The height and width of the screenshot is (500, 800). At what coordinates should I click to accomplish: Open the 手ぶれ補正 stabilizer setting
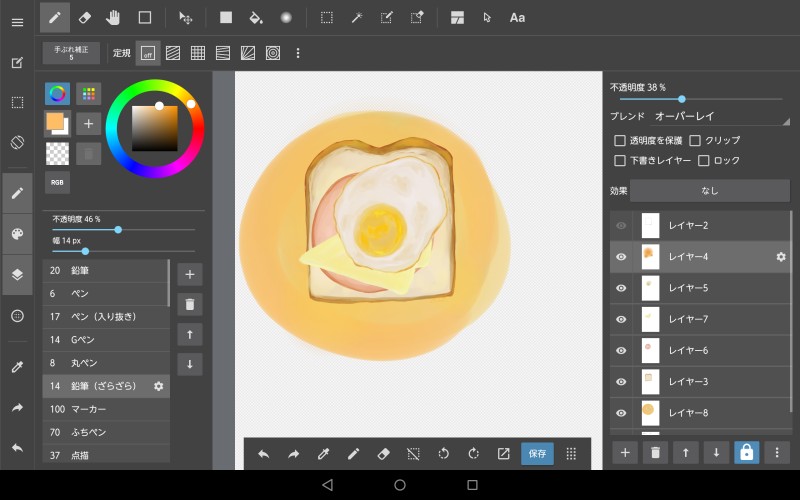[x=71, y=53]
